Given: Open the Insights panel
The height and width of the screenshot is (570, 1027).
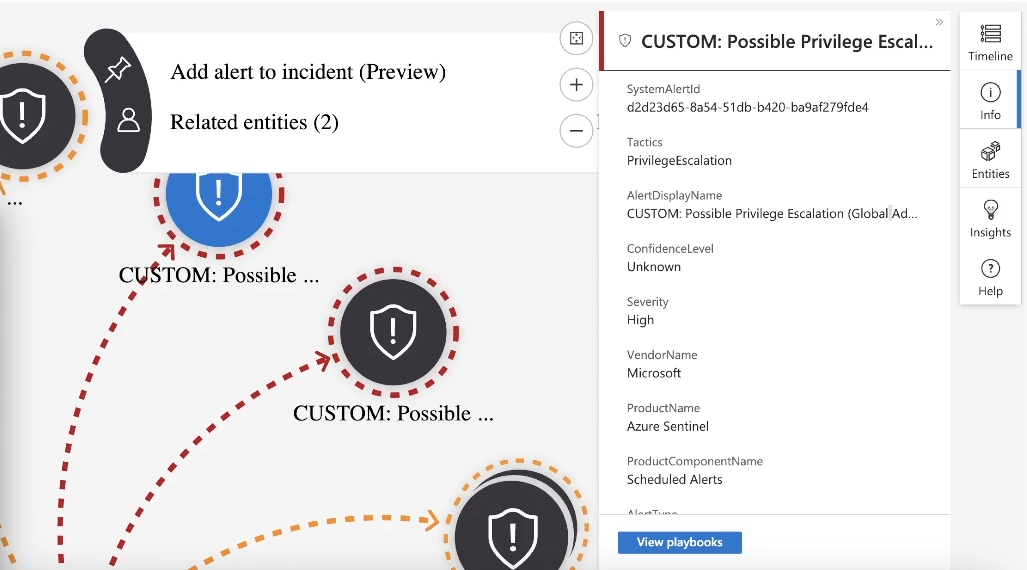Looking at the screenshot, I should [x=990, y=219].
